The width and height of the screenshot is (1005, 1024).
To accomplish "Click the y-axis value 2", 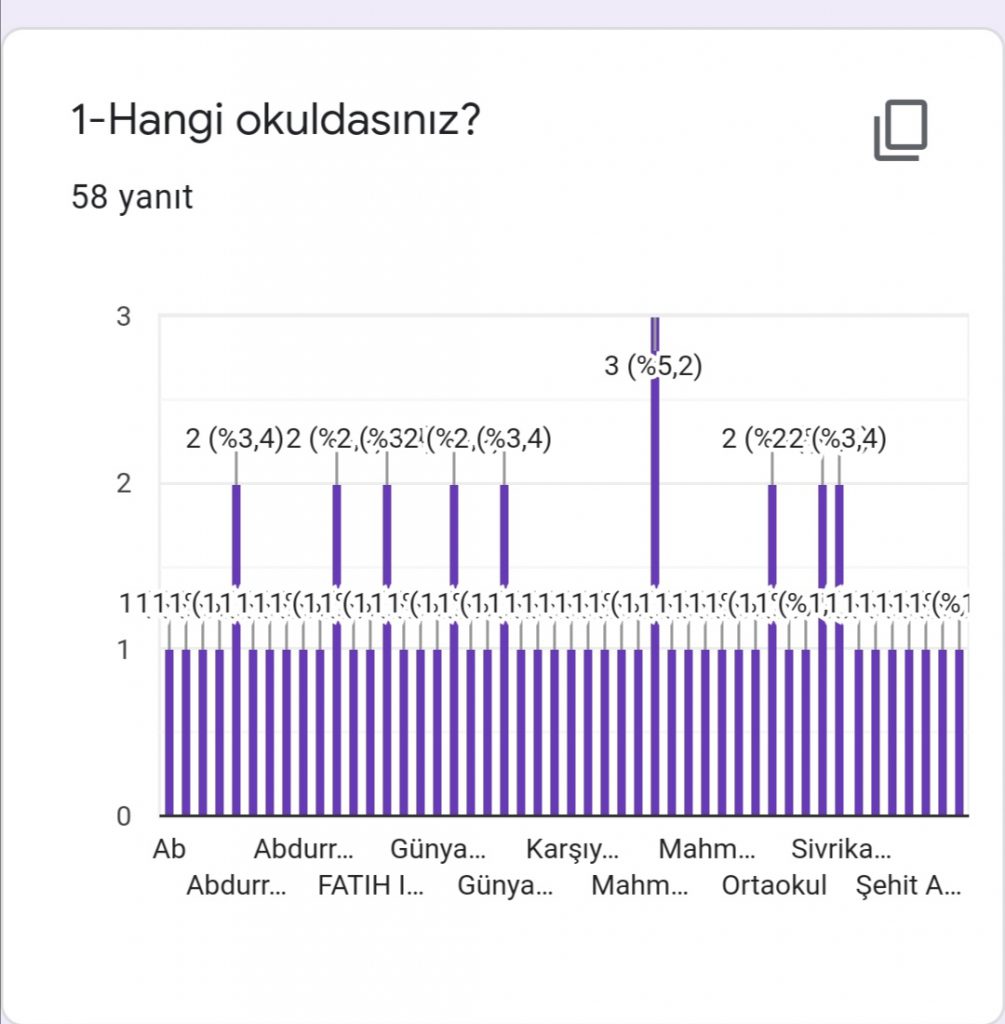I will click(x=124, y=484).
